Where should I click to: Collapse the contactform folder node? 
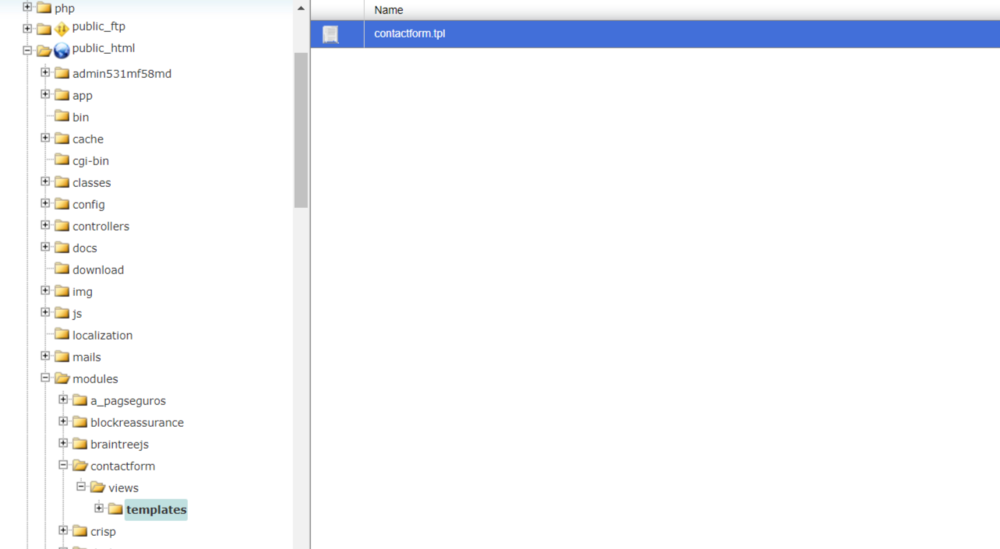coord(63,465)
